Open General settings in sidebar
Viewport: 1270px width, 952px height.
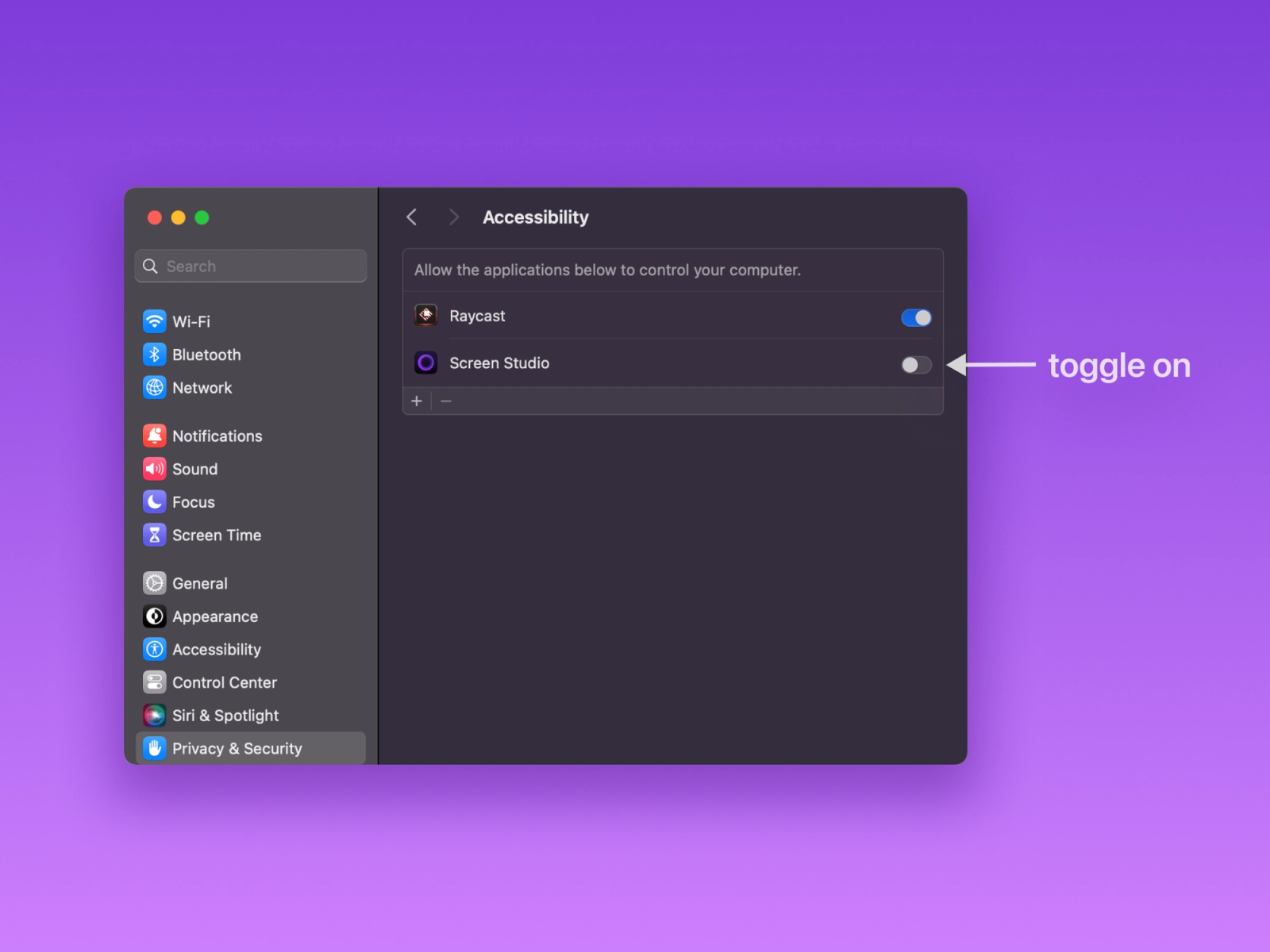(x=200, y=584)
